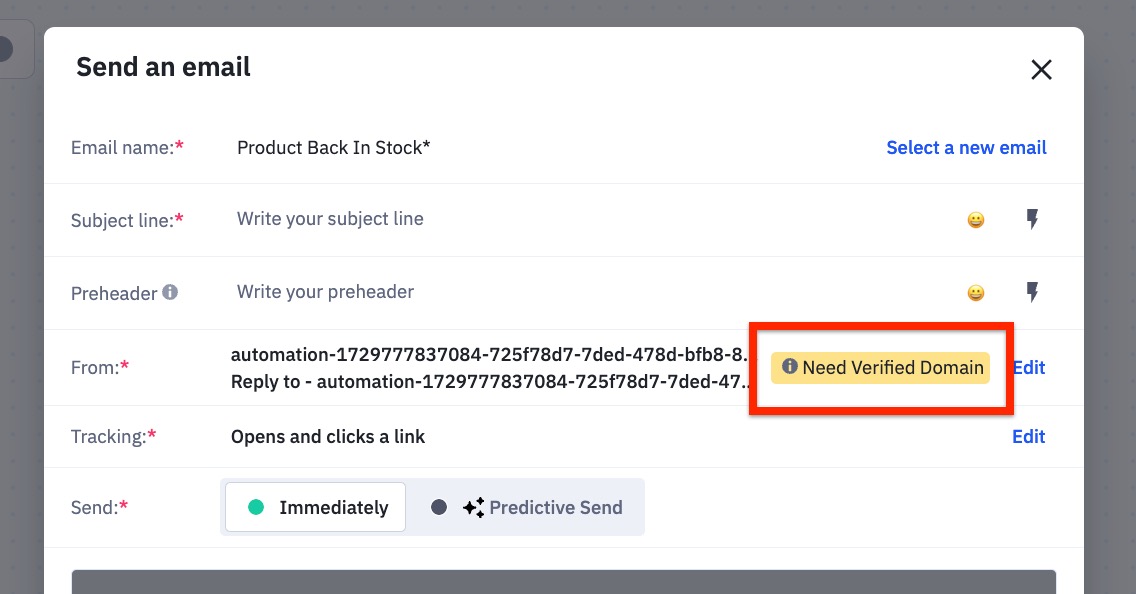This screenshot has height=594, width=1136.
Task: Edit the From sender details
Action: (x=1029, y=367)
